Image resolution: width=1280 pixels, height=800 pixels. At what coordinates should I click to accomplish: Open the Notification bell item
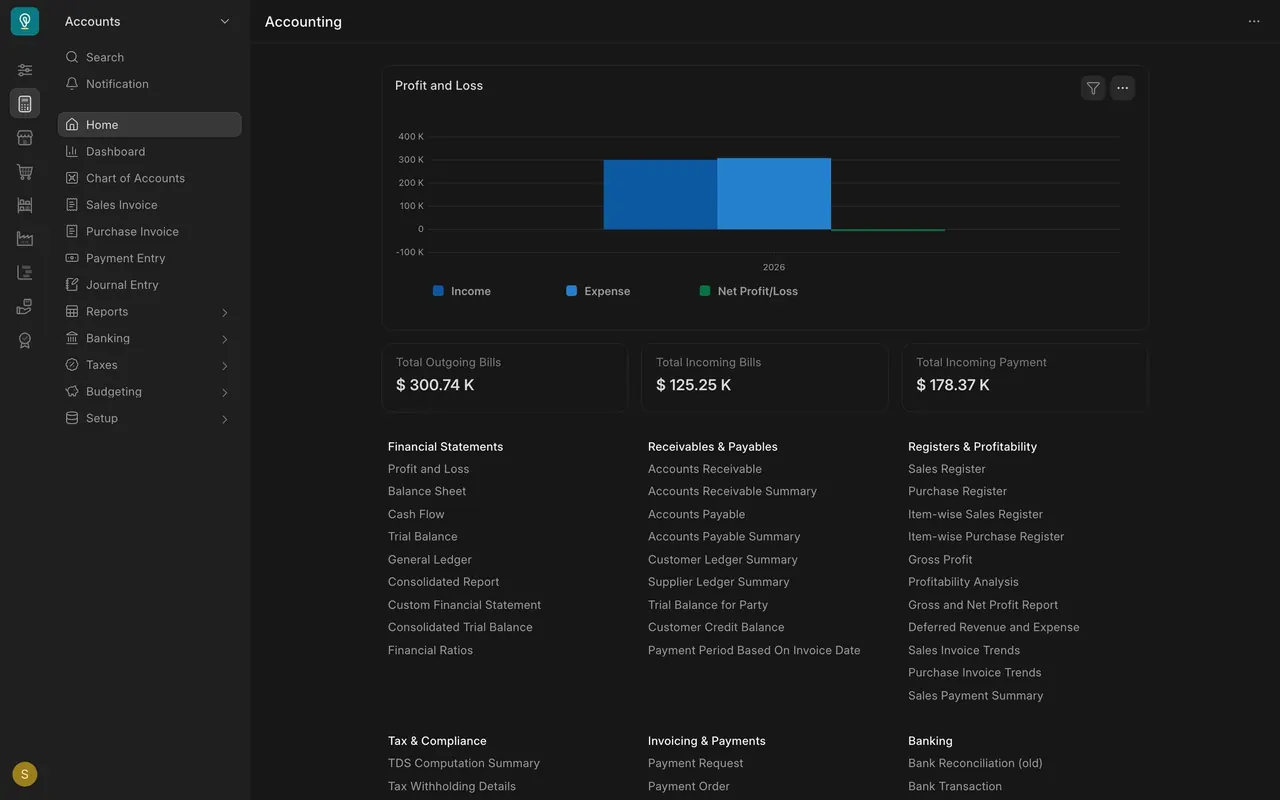pos(150,84)
